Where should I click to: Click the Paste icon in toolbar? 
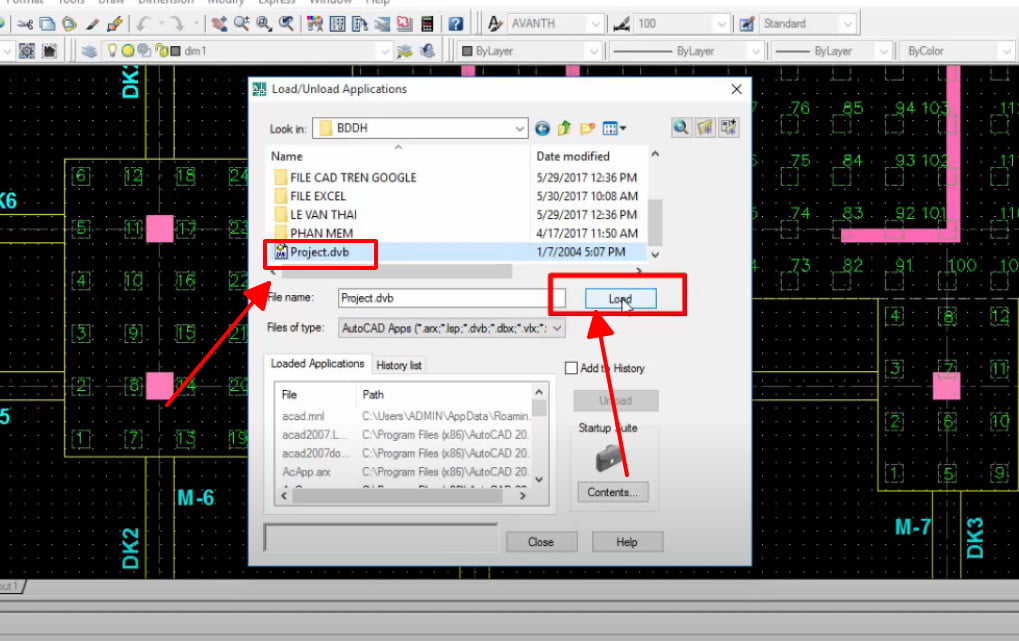[x=70, y=24]
